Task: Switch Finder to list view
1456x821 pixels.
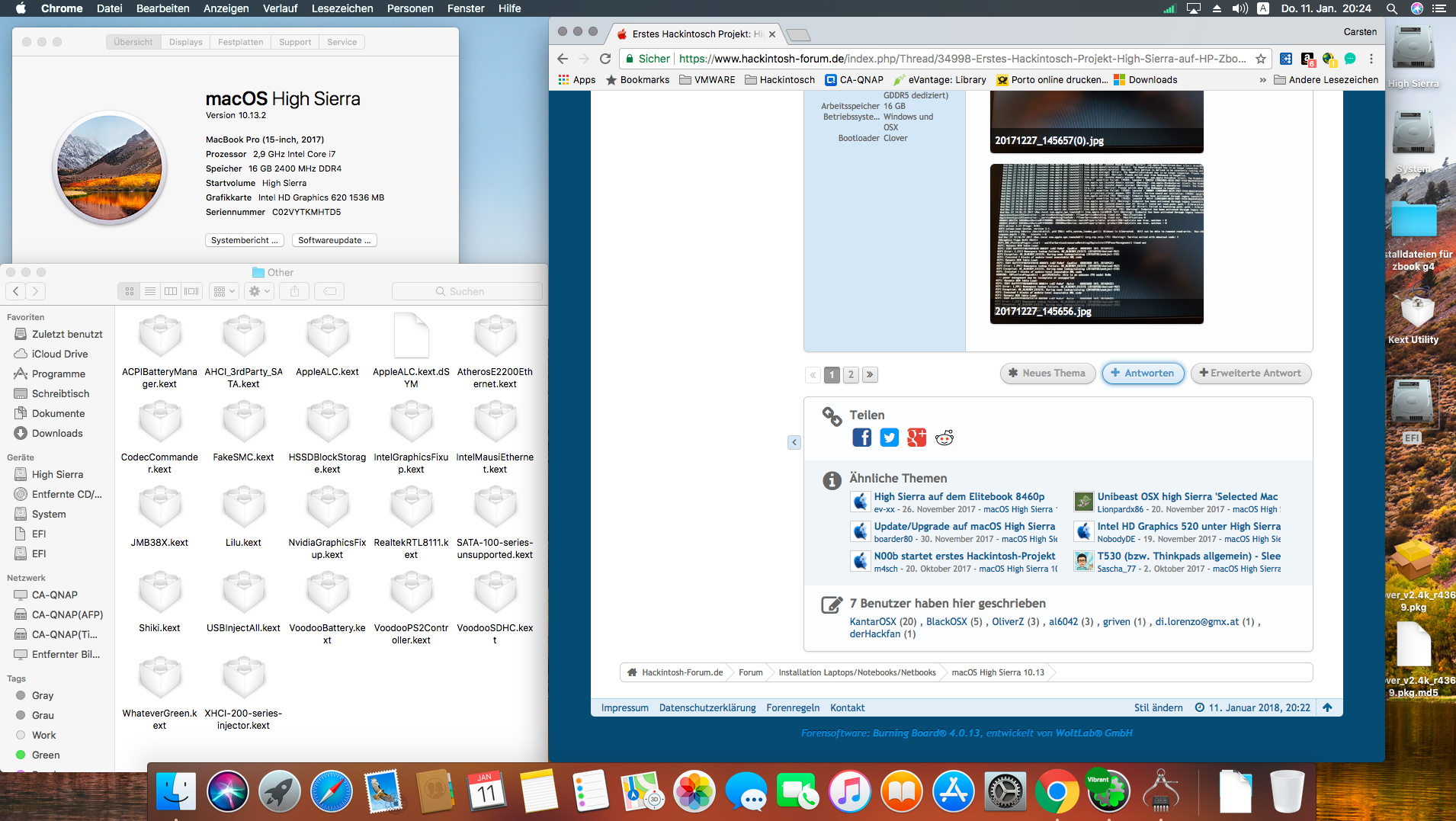Action: click(x=150, y=291)
